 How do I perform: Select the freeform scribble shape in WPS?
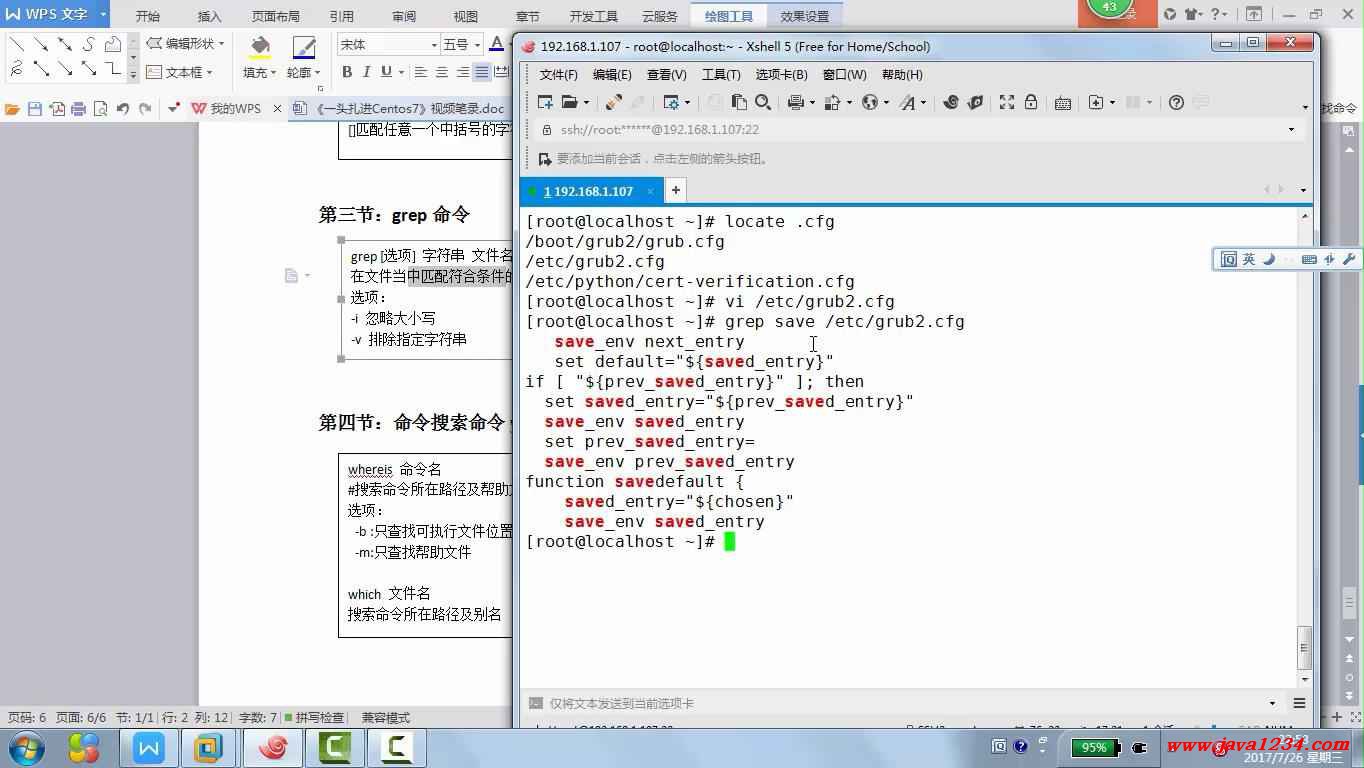pos(16,68)
